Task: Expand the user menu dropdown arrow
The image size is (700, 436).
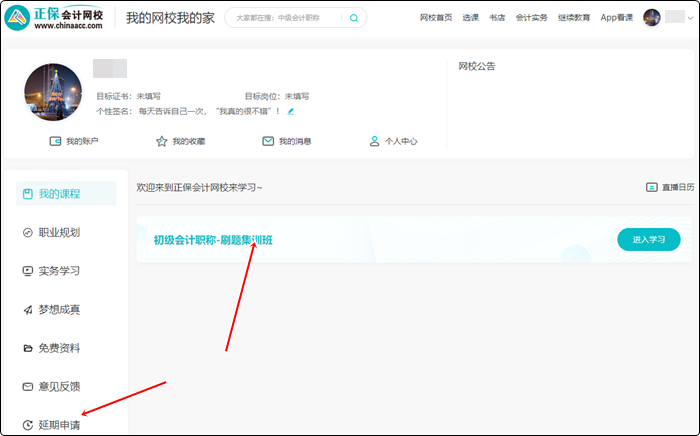Action: [x=690, y=18]
